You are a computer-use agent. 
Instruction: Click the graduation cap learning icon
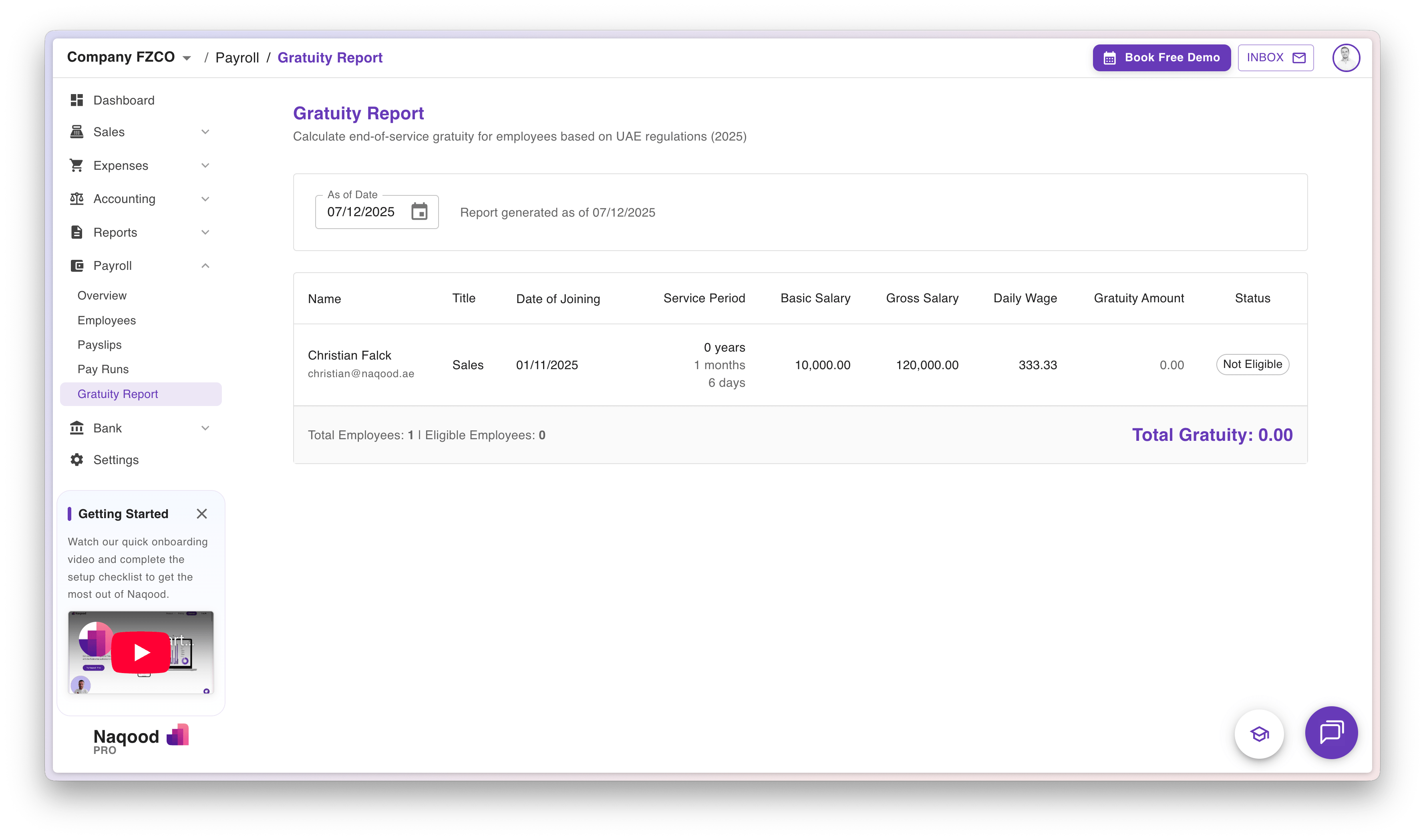(x=1259, y=734)
